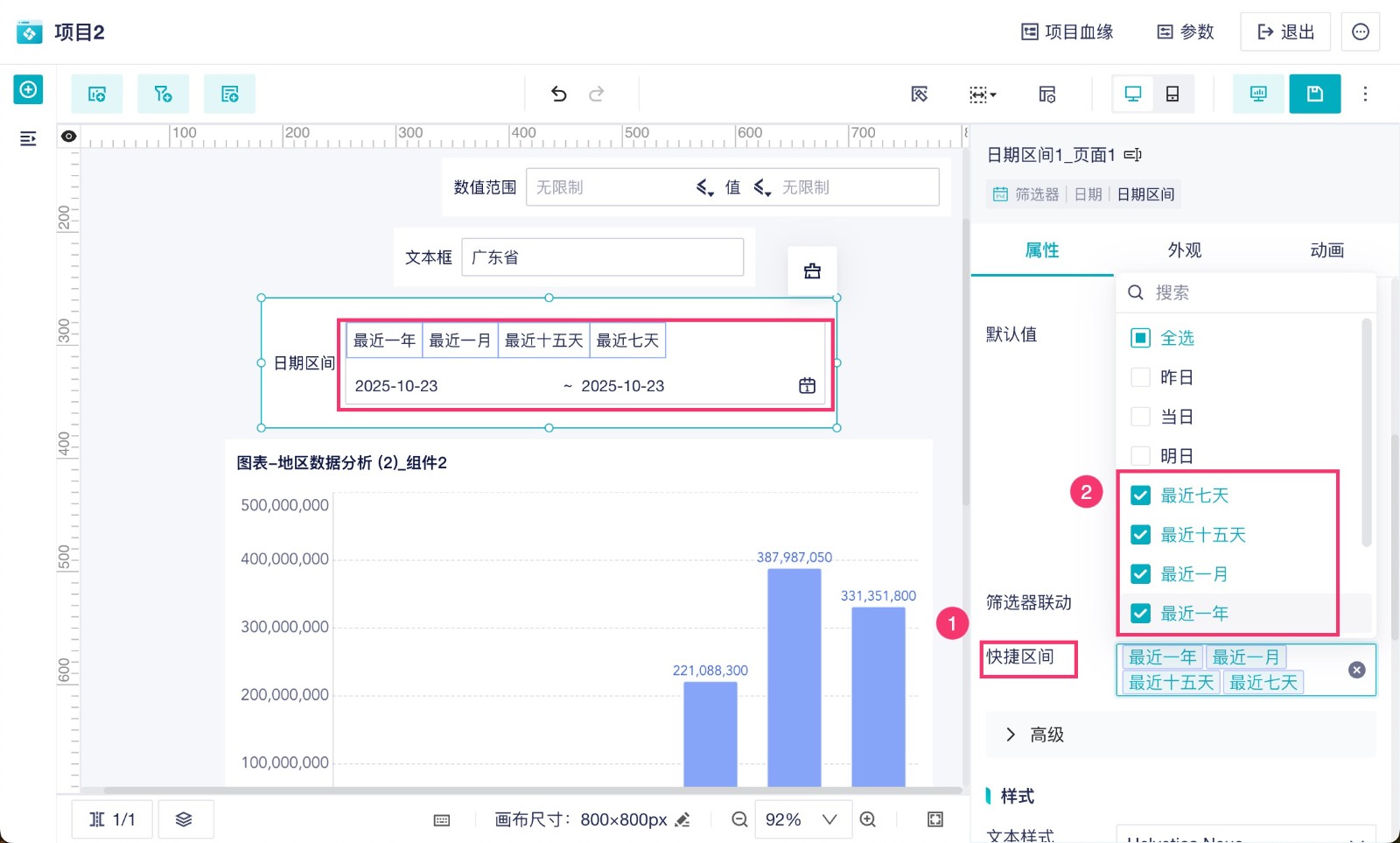The image size is (1400, 843).
Task: Open the date picker calendar icon
Action: 807,386
